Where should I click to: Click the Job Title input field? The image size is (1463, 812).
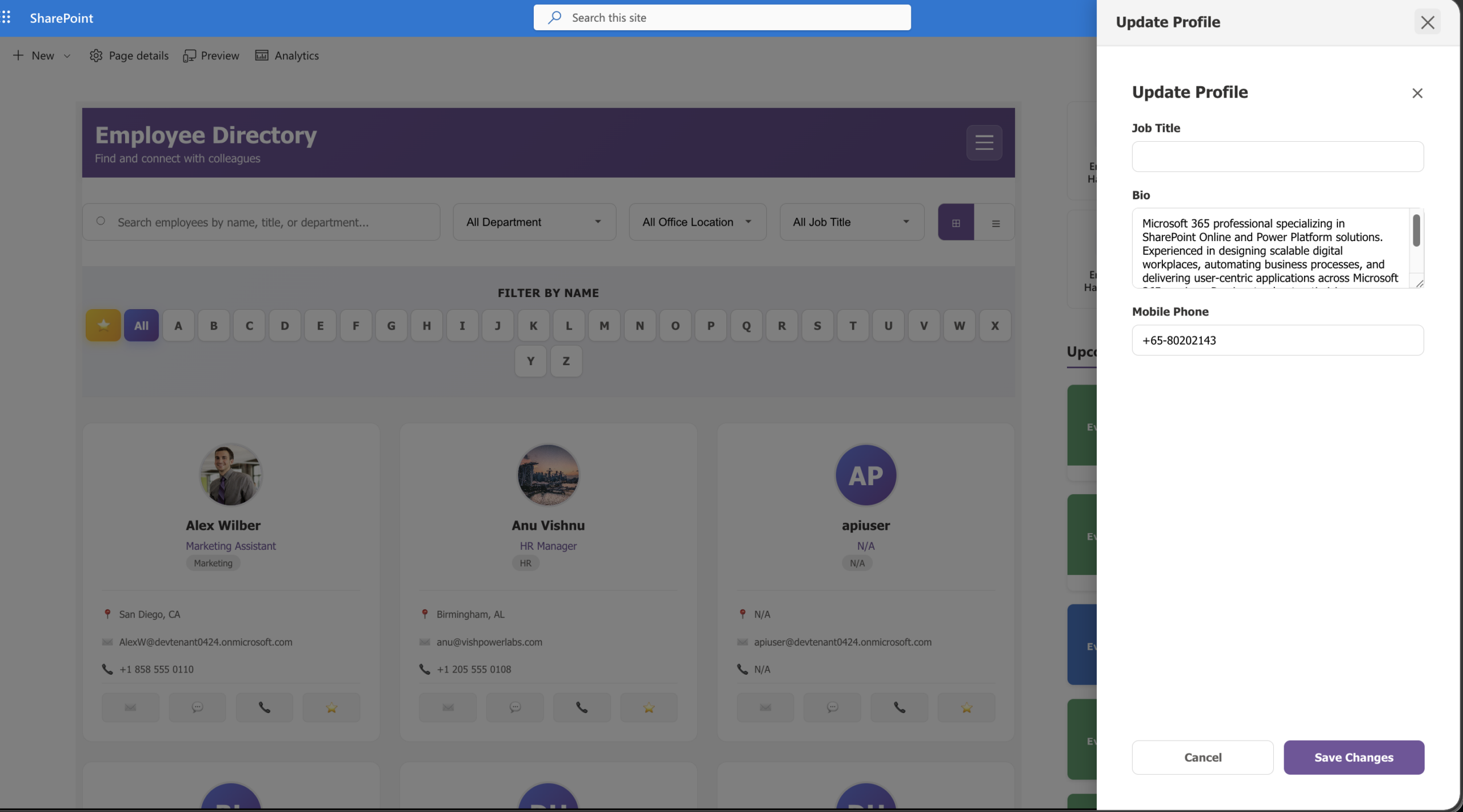click(x=1277, y=157)
